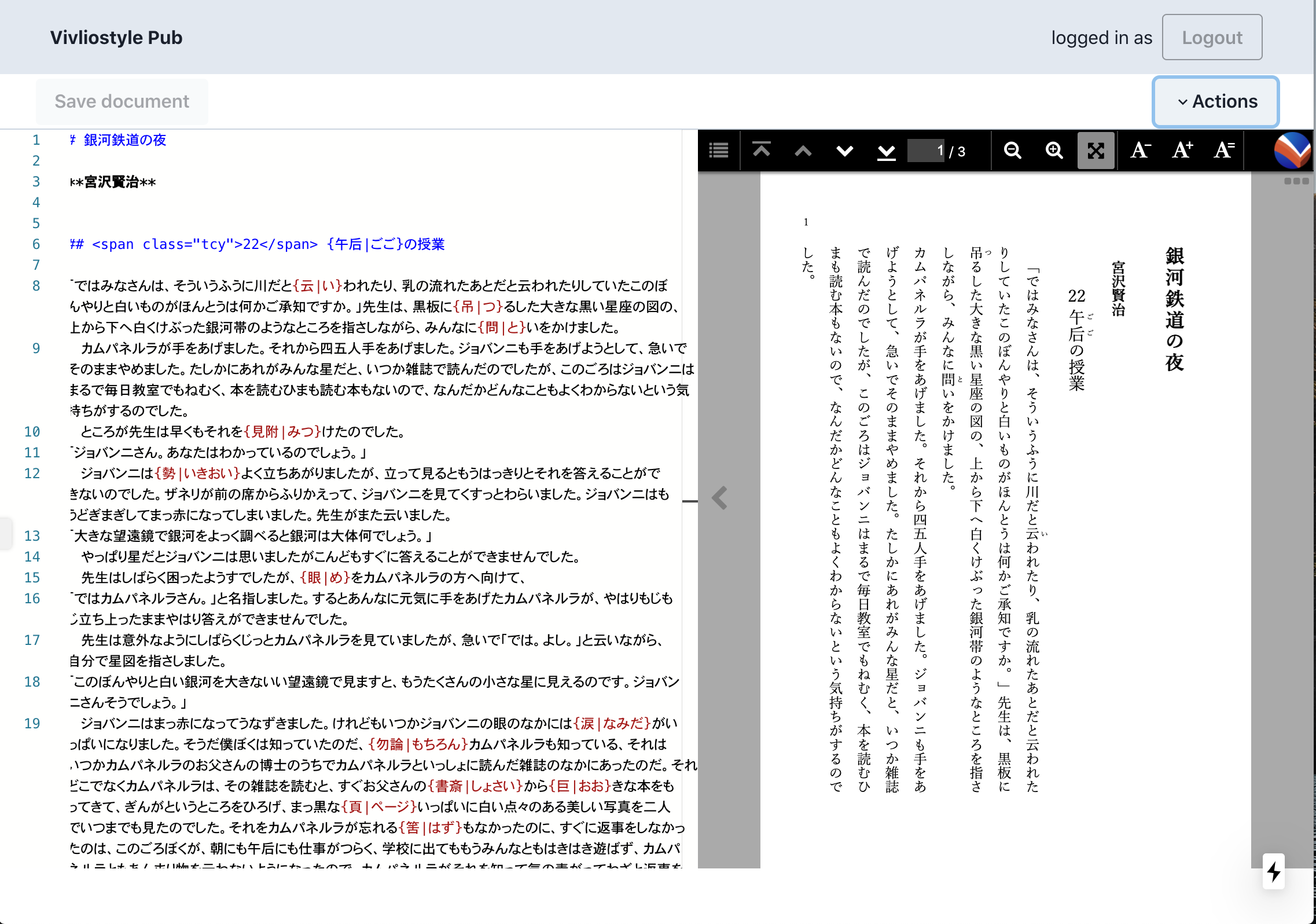Click the '/ 3' total pages label
The width and height of the screenshot is (1316, 924).
pyautogui.click(x=958, y=152)
